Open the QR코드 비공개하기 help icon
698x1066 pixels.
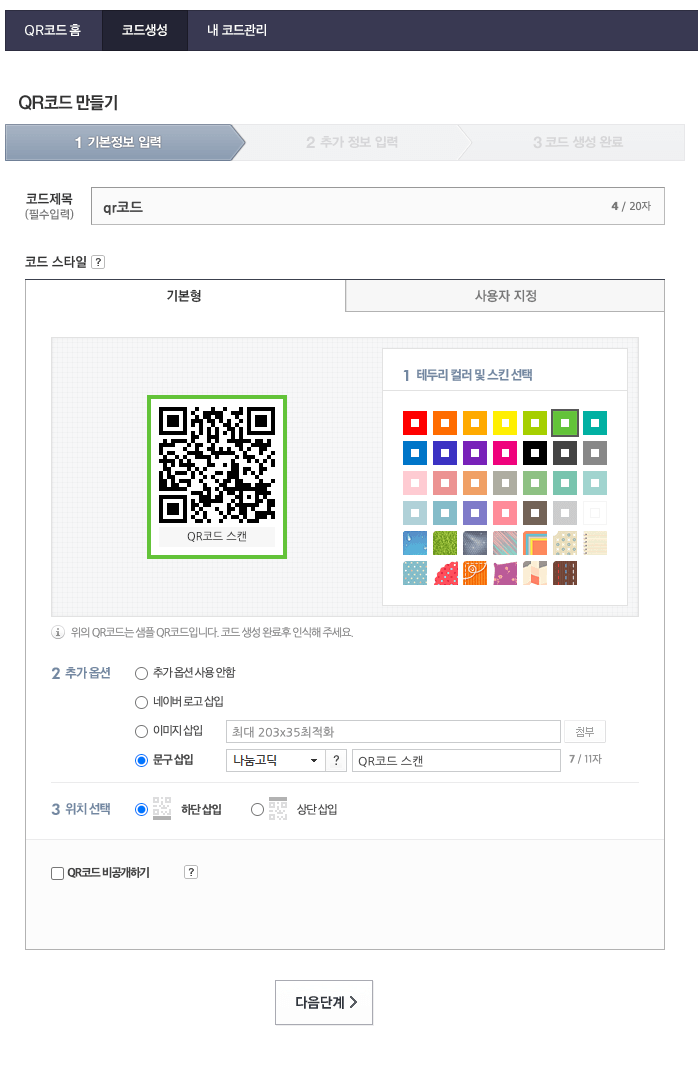coord(191,872)
